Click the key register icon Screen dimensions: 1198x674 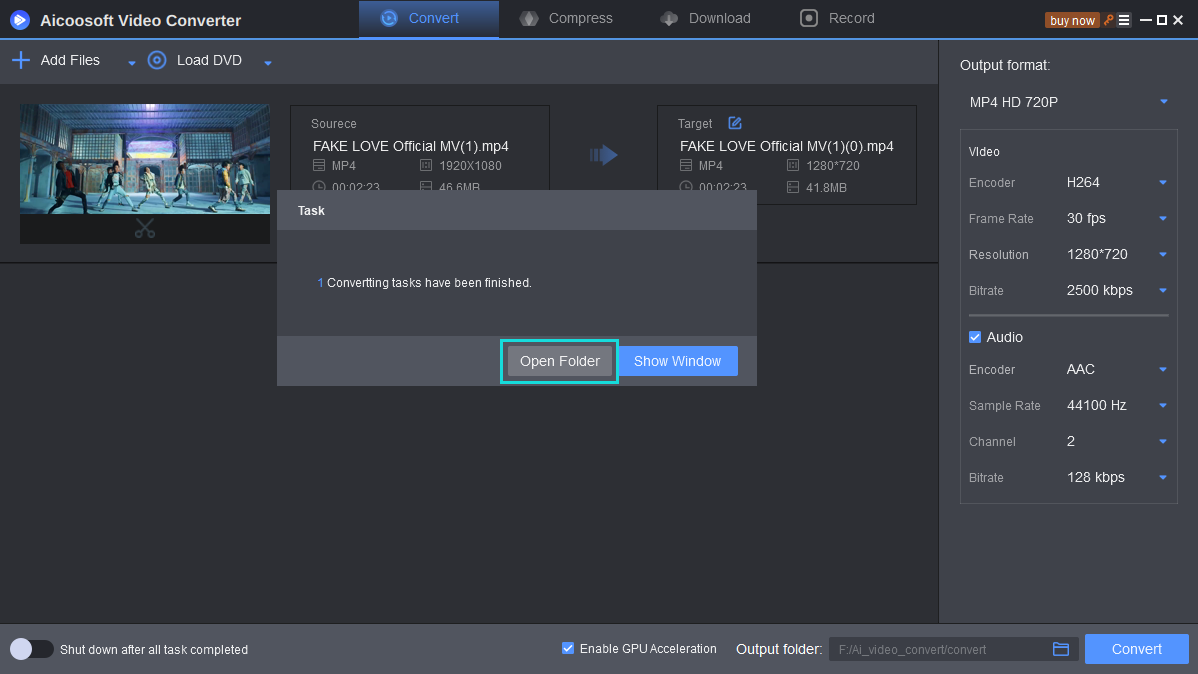pos(1109,20)
